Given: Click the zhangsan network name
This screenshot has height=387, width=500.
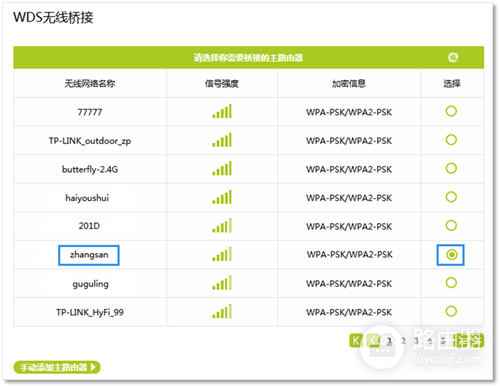Looking at the screenshot, I should (89, 255).
